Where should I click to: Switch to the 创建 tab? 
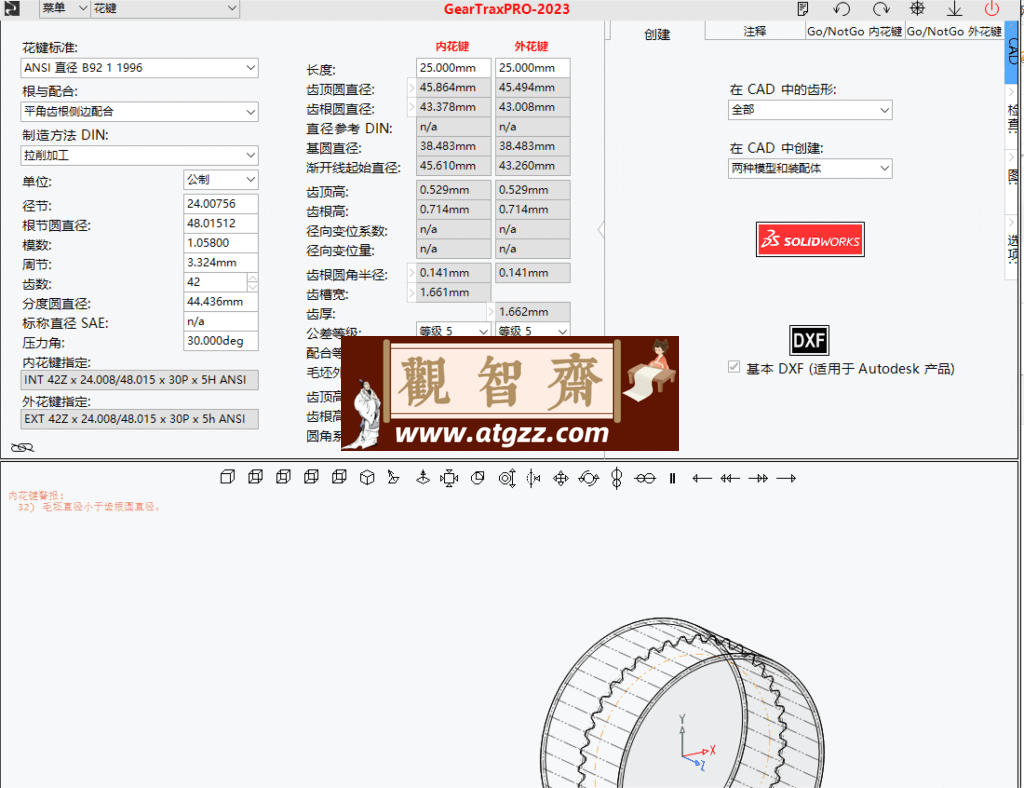657,34
